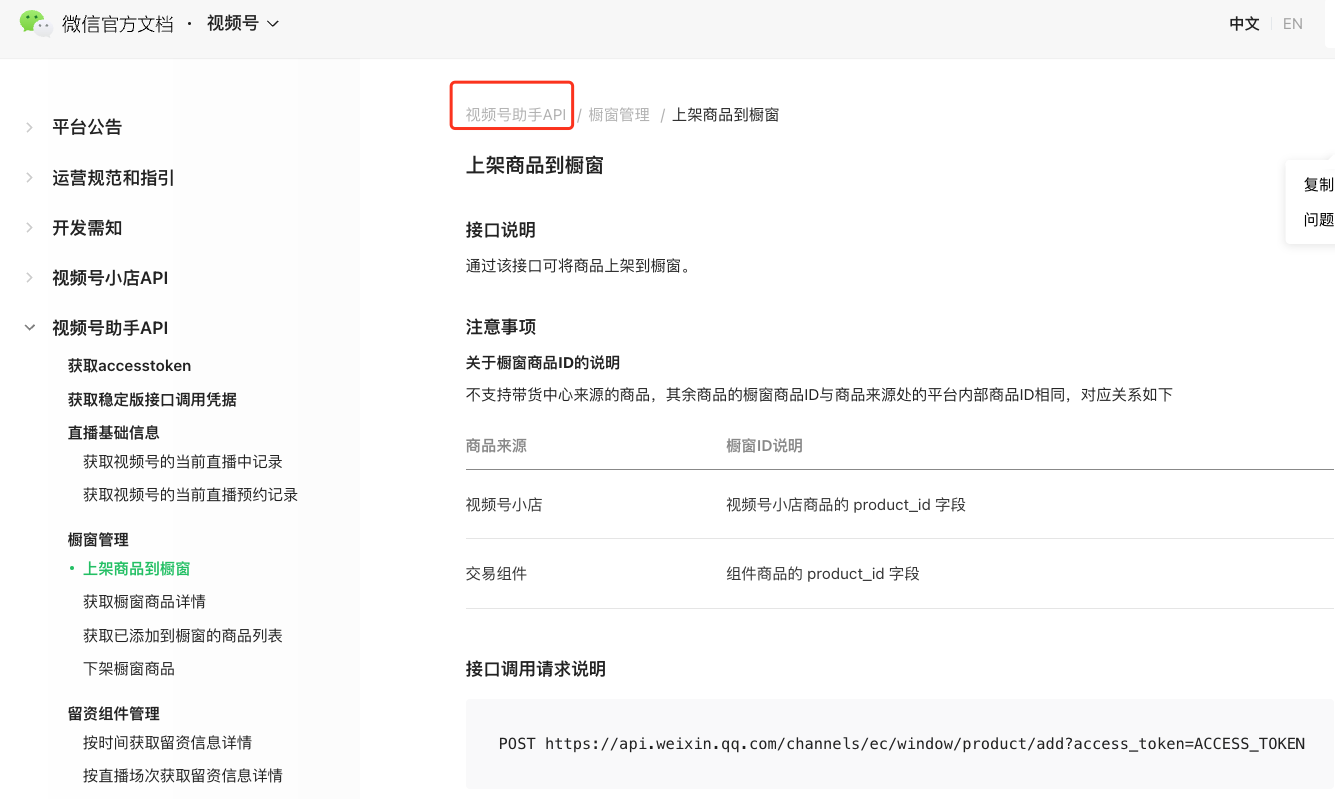Click 组件商品的 product_id 字段 cell

(x=823, y=574)
